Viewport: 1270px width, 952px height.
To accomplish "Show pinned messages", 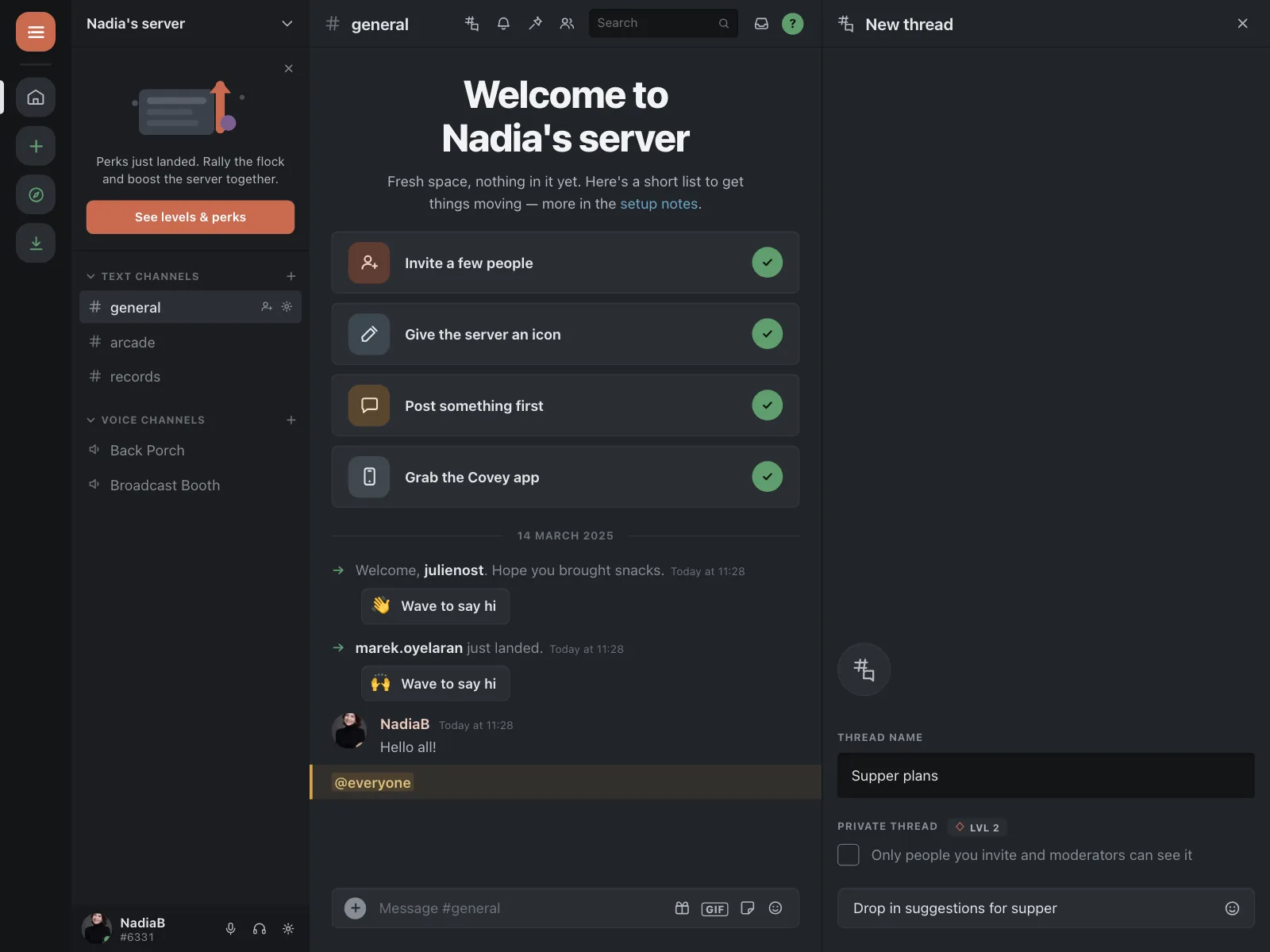I will [535, 24].
